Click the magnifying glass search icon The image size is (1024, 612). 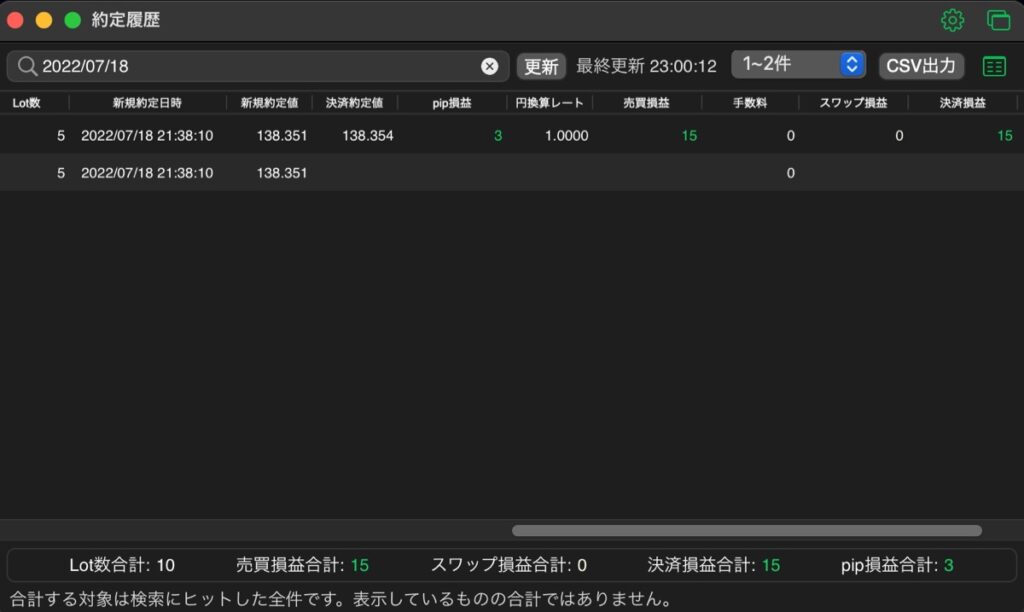pyautogui.click(x=27, y=66)
